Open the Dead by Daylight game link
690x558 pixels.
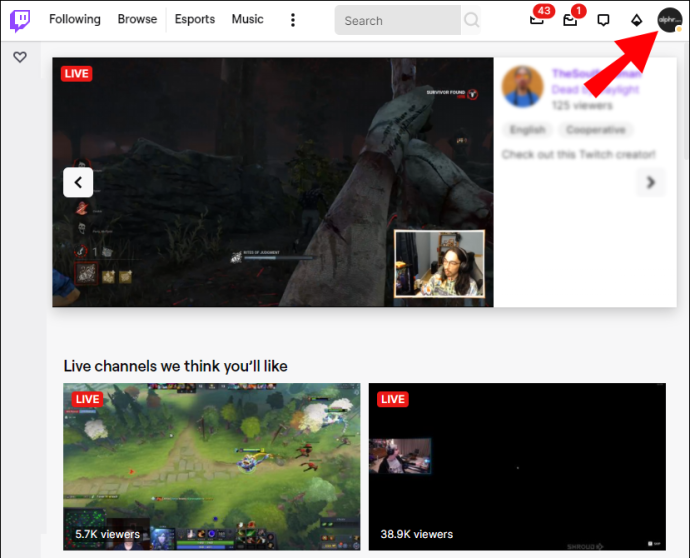[x=595, y=89]
